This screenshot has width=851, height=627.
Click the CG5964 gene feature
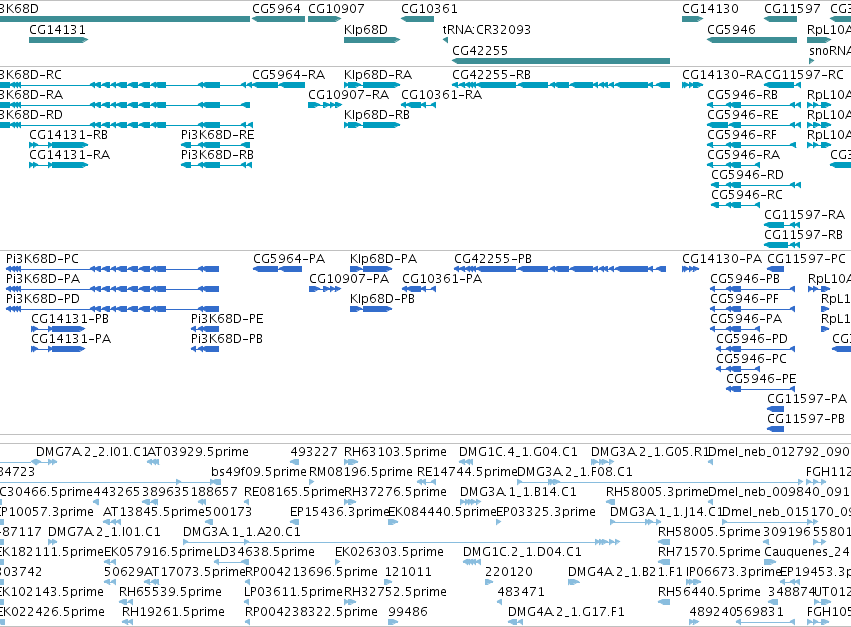tap(278, 19)
